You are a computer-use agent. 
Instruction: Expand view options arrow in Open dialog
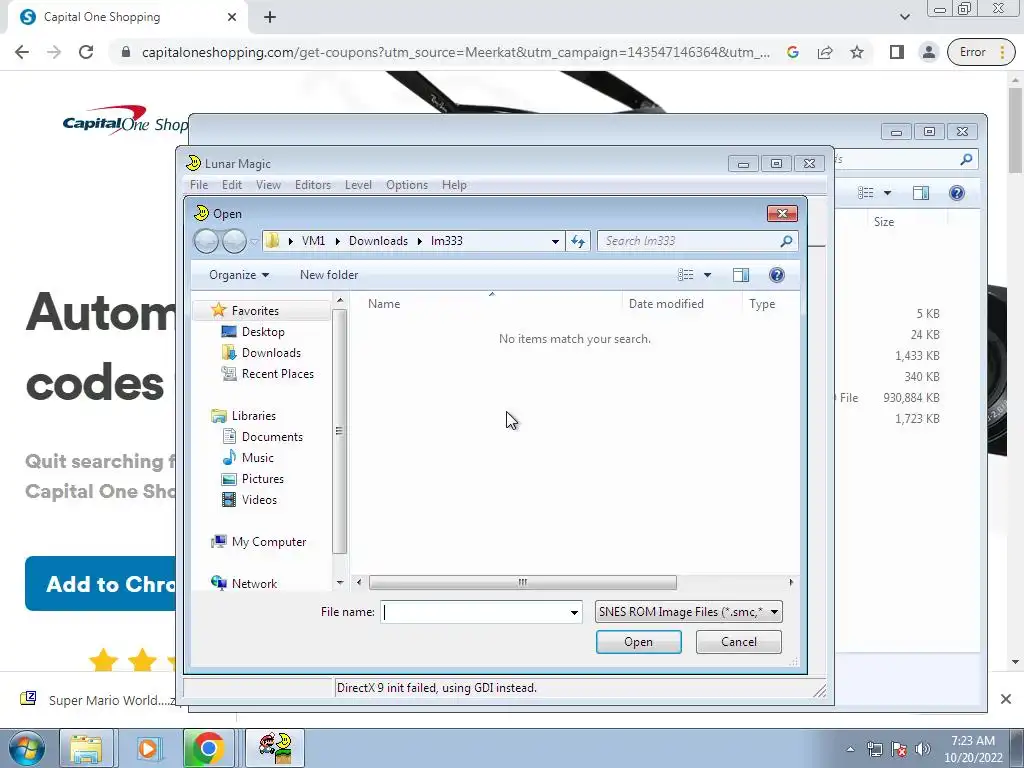[707, 275]
